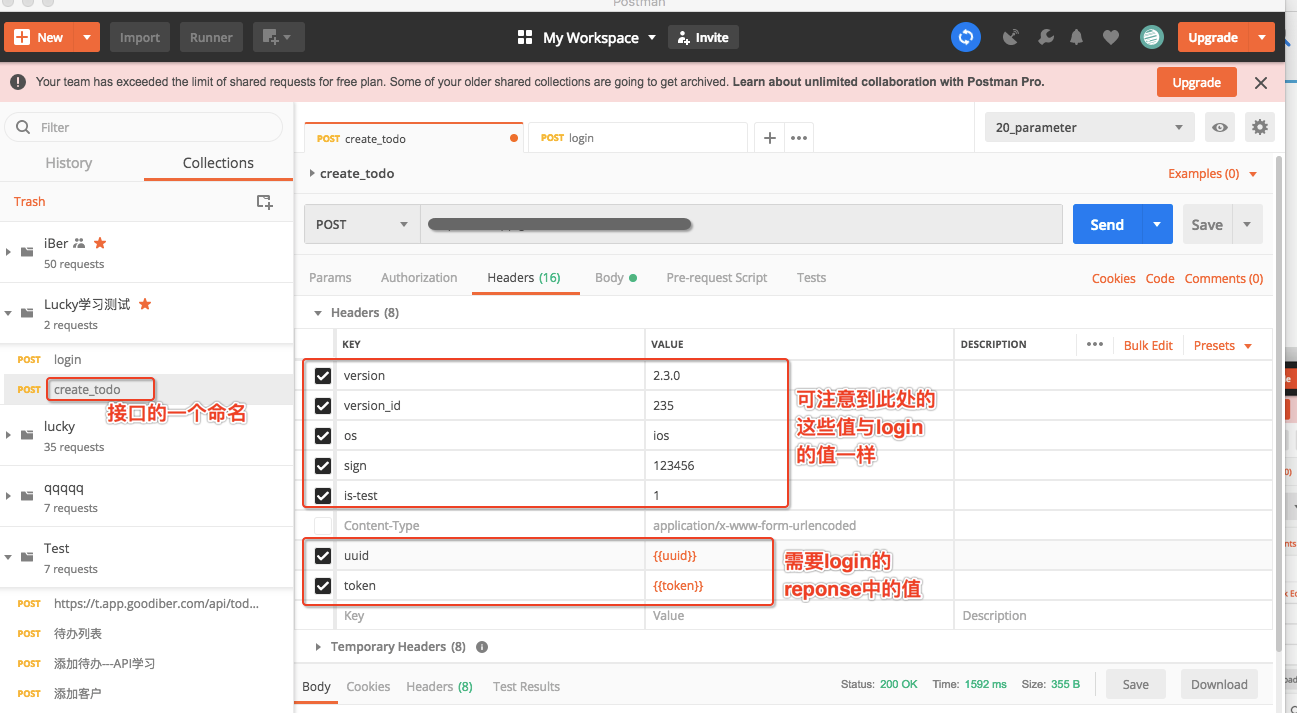Click the Runner button

[211, 38]
